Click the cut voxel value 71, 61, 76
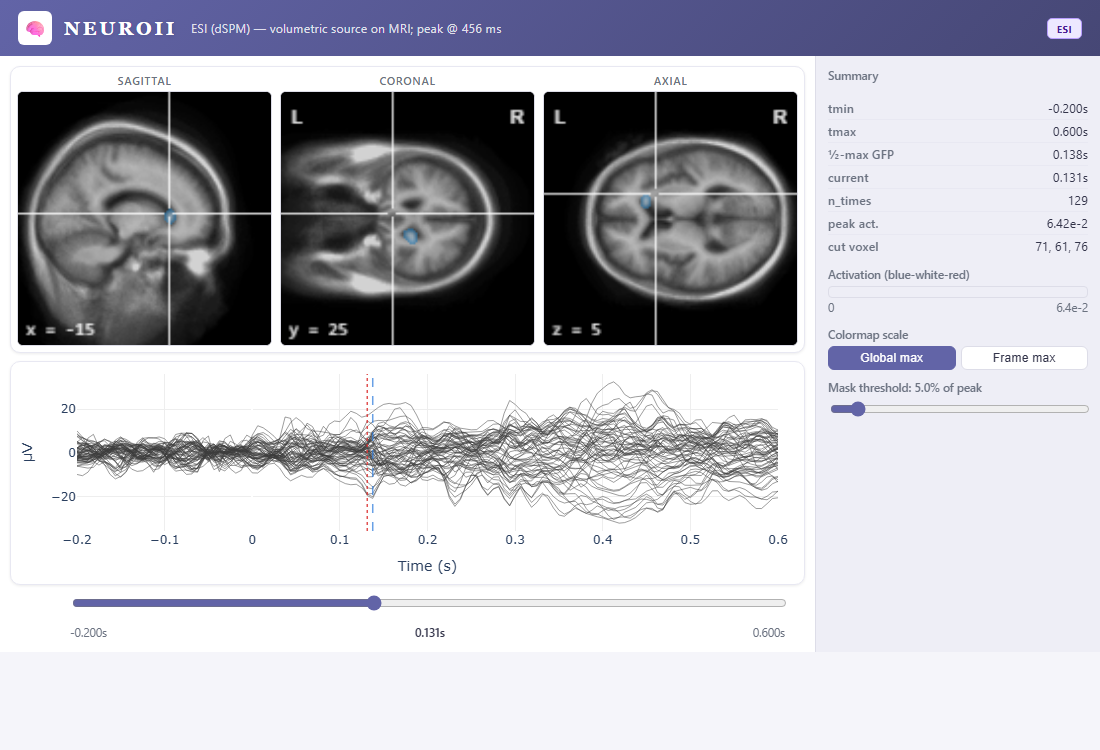1100x750 pixels. 1061,247
